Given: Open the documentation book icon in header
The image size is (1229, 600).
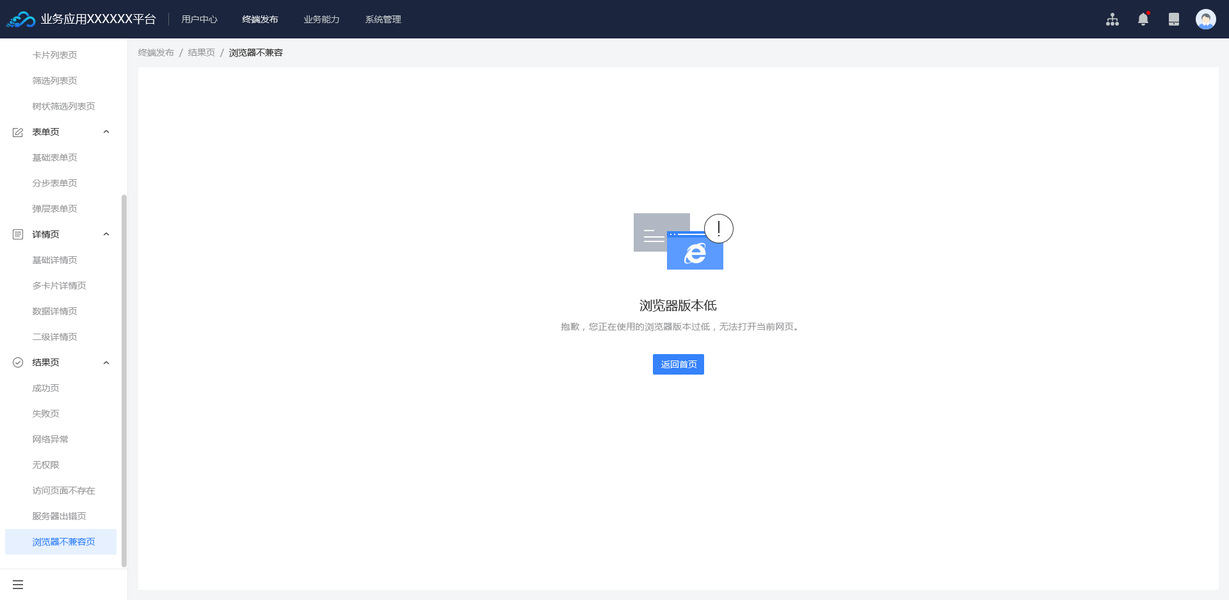Looking at the screenshot, I should tap(1174, 19).
